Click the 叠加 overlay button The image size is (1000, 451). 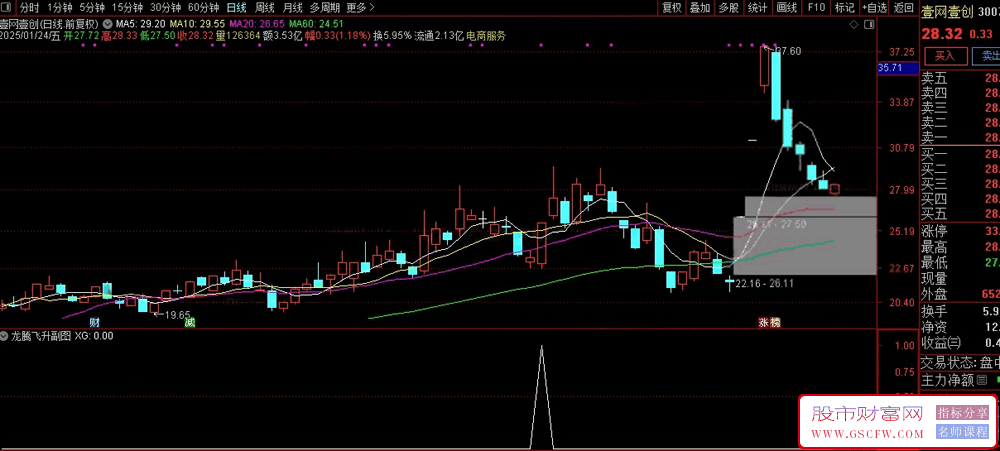pyautogui.click(x=700, y=8)
